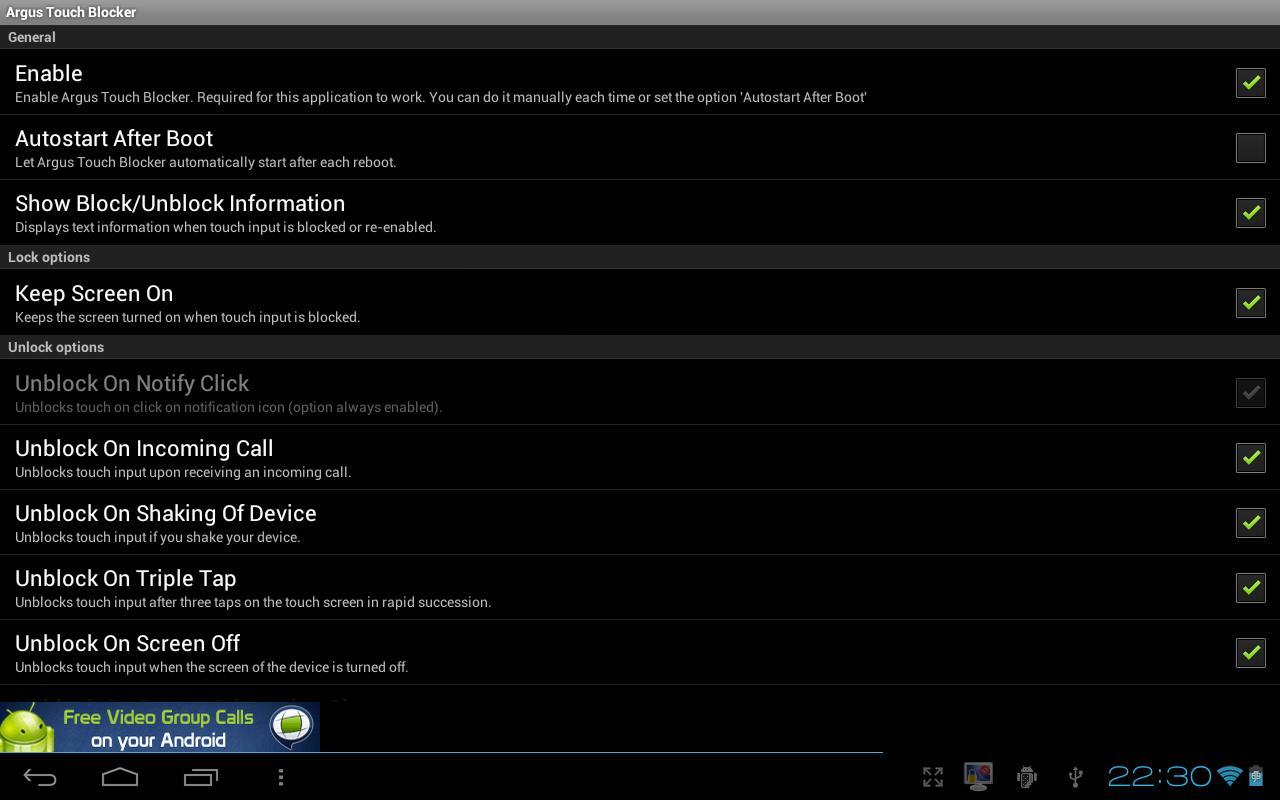Uncheck the Unblock On Screen Off checkbox
This screenshot has height=800, width=1280.
pos(1250,652)
